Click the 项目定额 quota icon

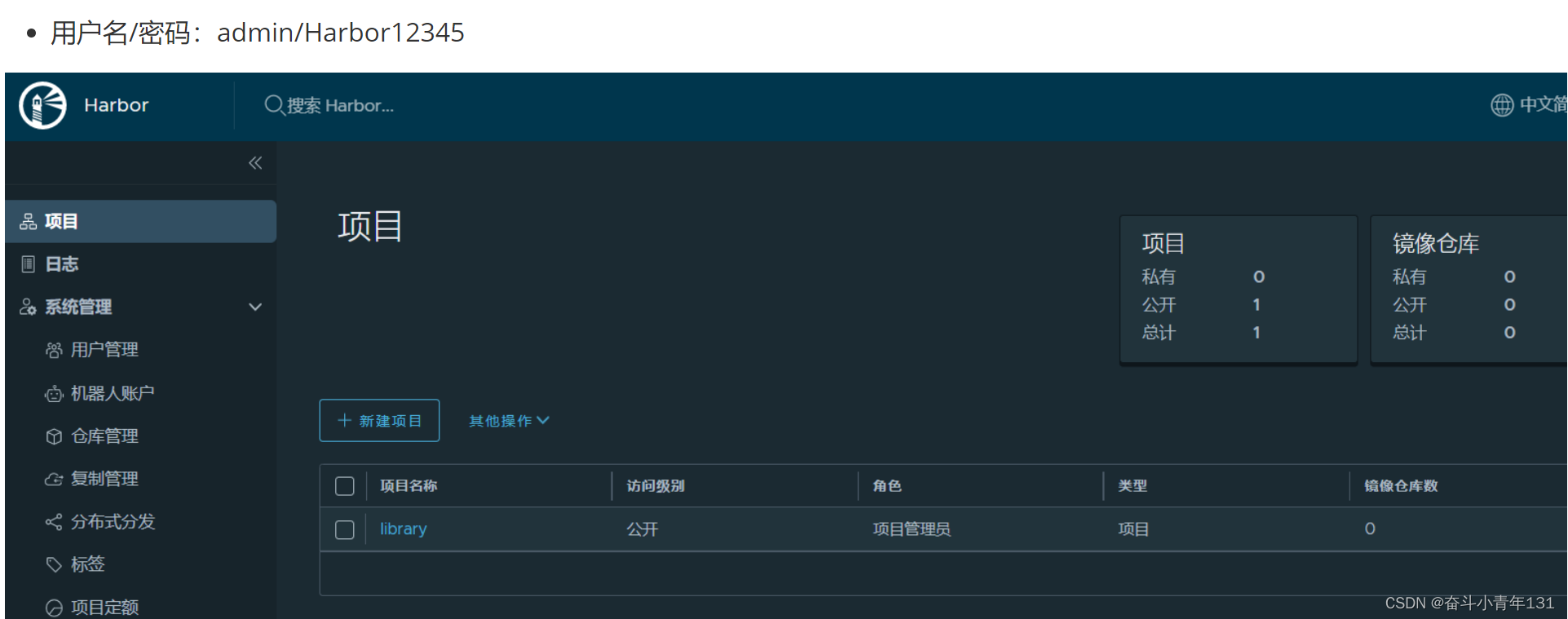[x=54, y=608]
